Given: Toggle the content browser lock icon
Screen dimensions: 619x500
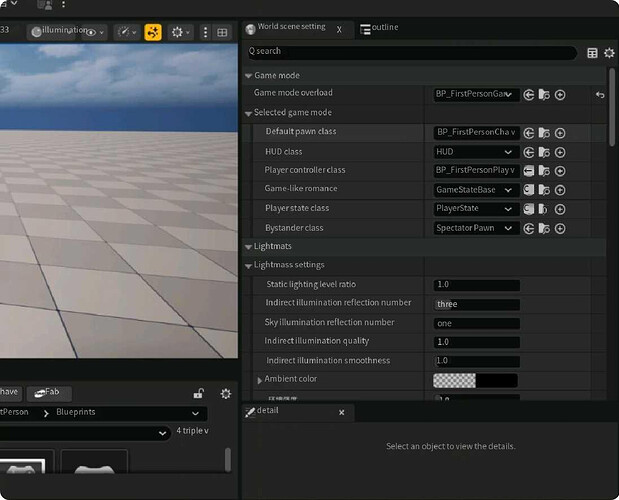Looking at the screenshot, I should (x=199, y=394).
